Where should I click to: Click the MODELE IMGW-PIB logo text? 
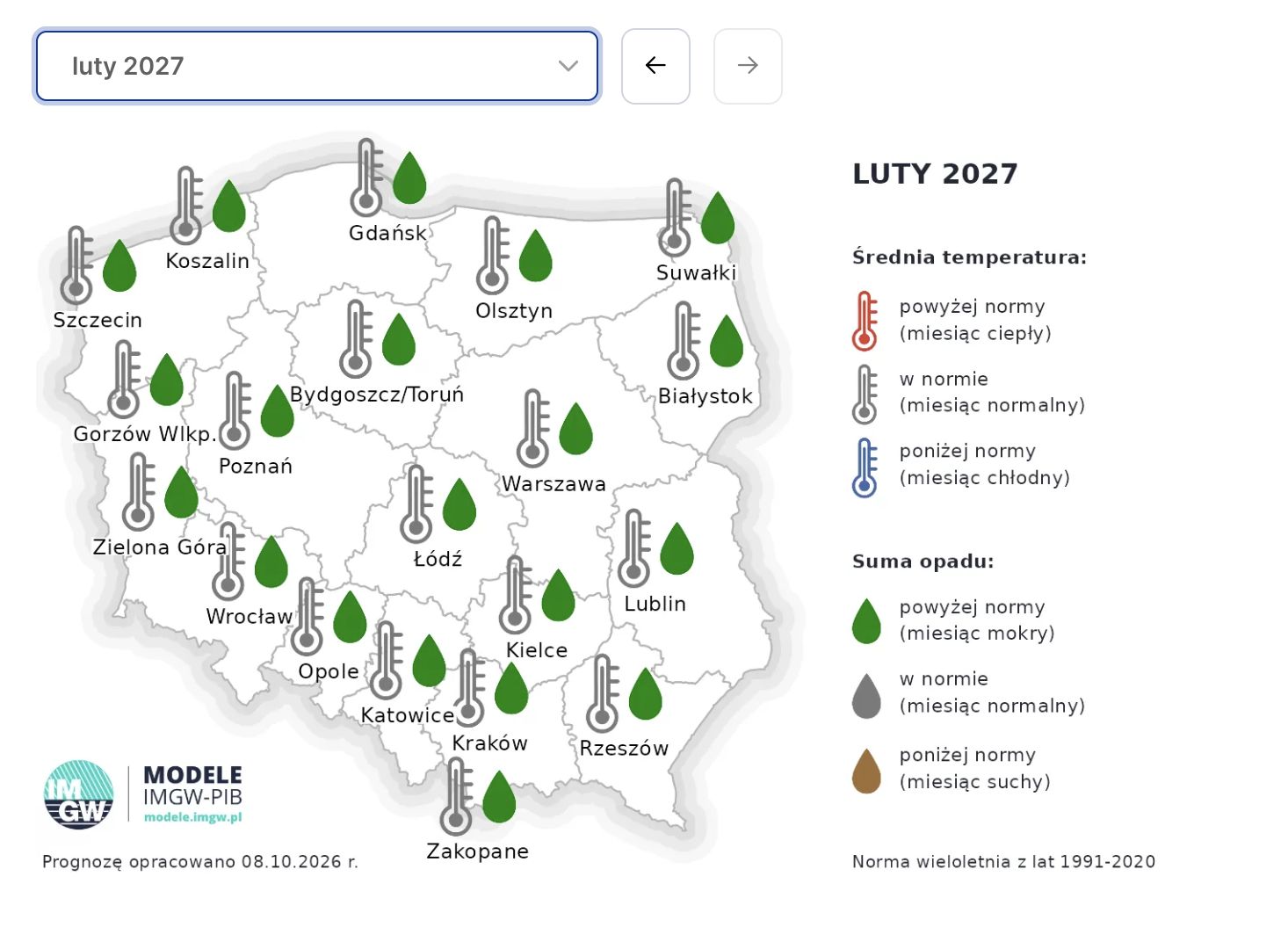(192, 786)
